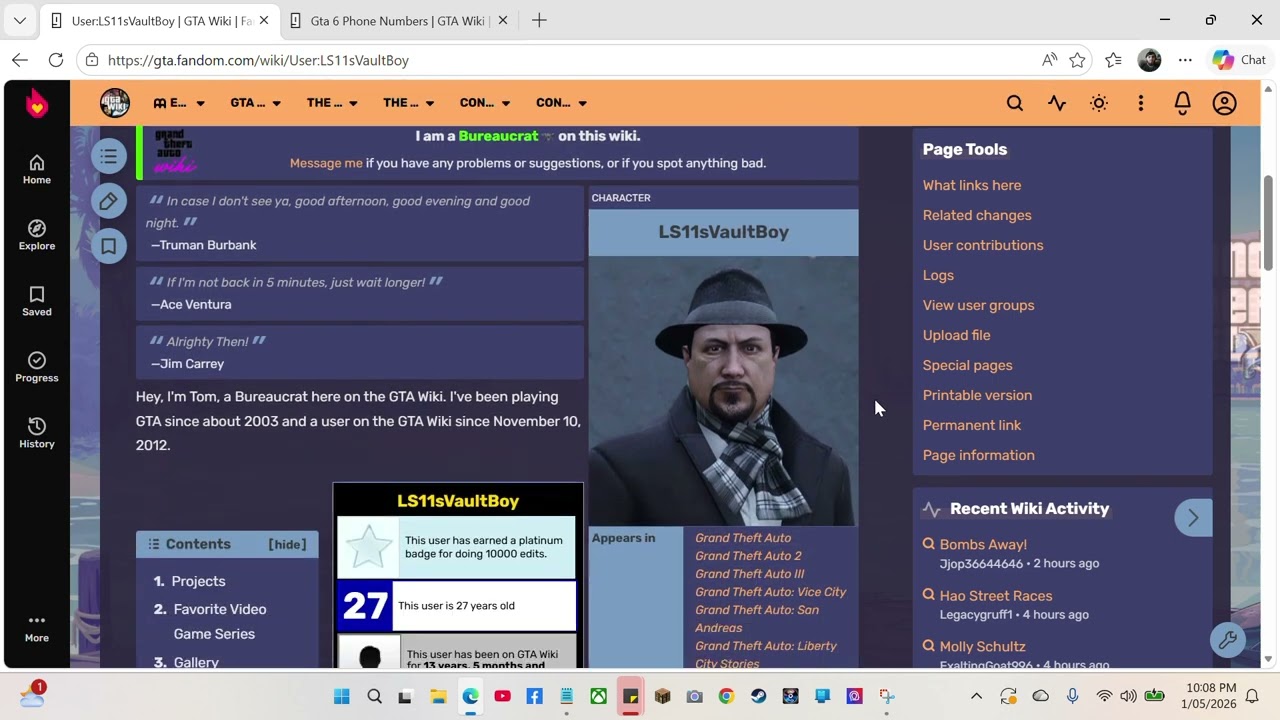Open the Fandom heart logo home
The image size is (1280, 720).
pos(37,103)
